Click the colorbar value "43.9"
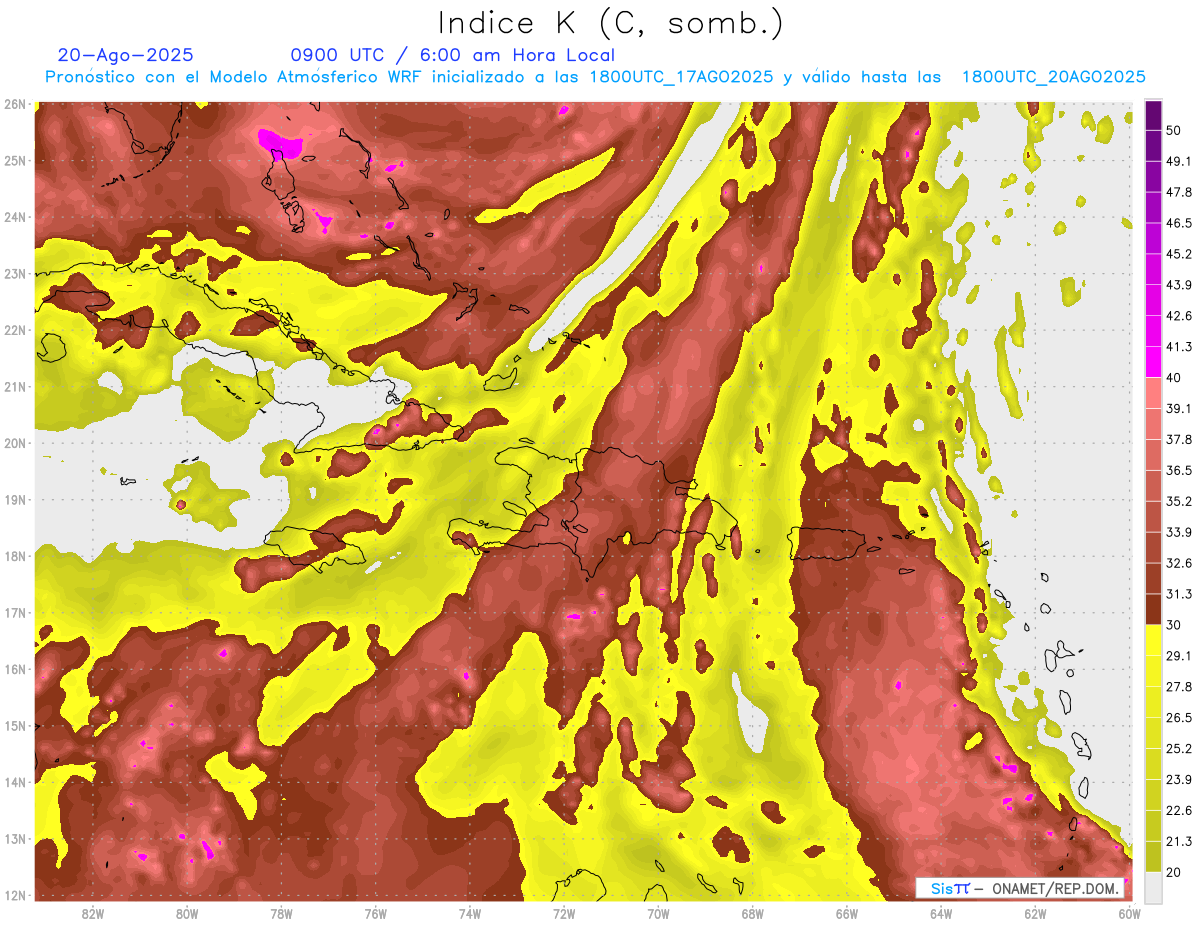The width and height of the screenshot is (1200, 927). click(x=1178, y=285)
